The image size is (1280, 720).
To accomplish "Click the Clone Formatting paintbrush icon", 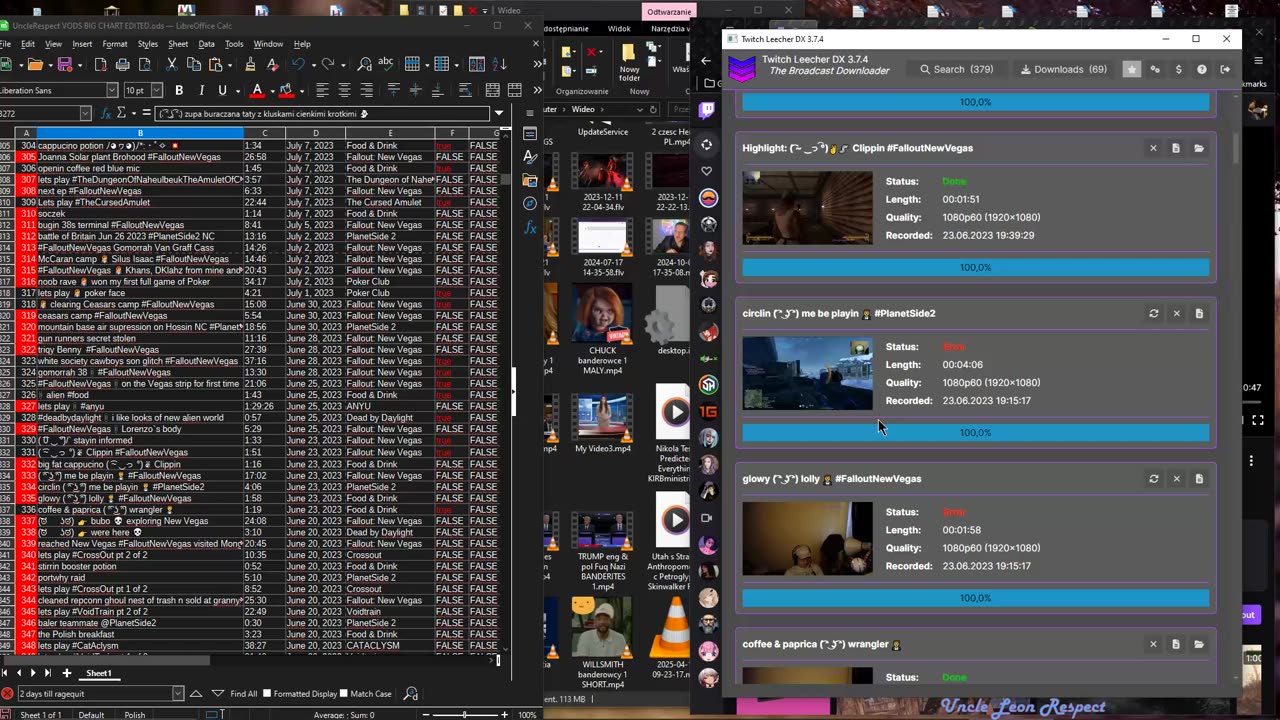I will point(250,65).
